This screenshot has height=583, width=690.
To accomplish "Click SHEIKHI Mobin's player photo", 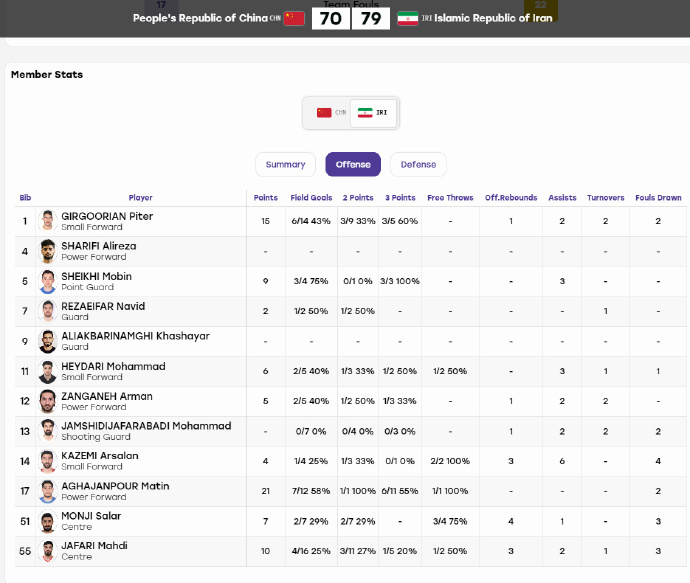I will pyautogui.click(x=48, y=281).
